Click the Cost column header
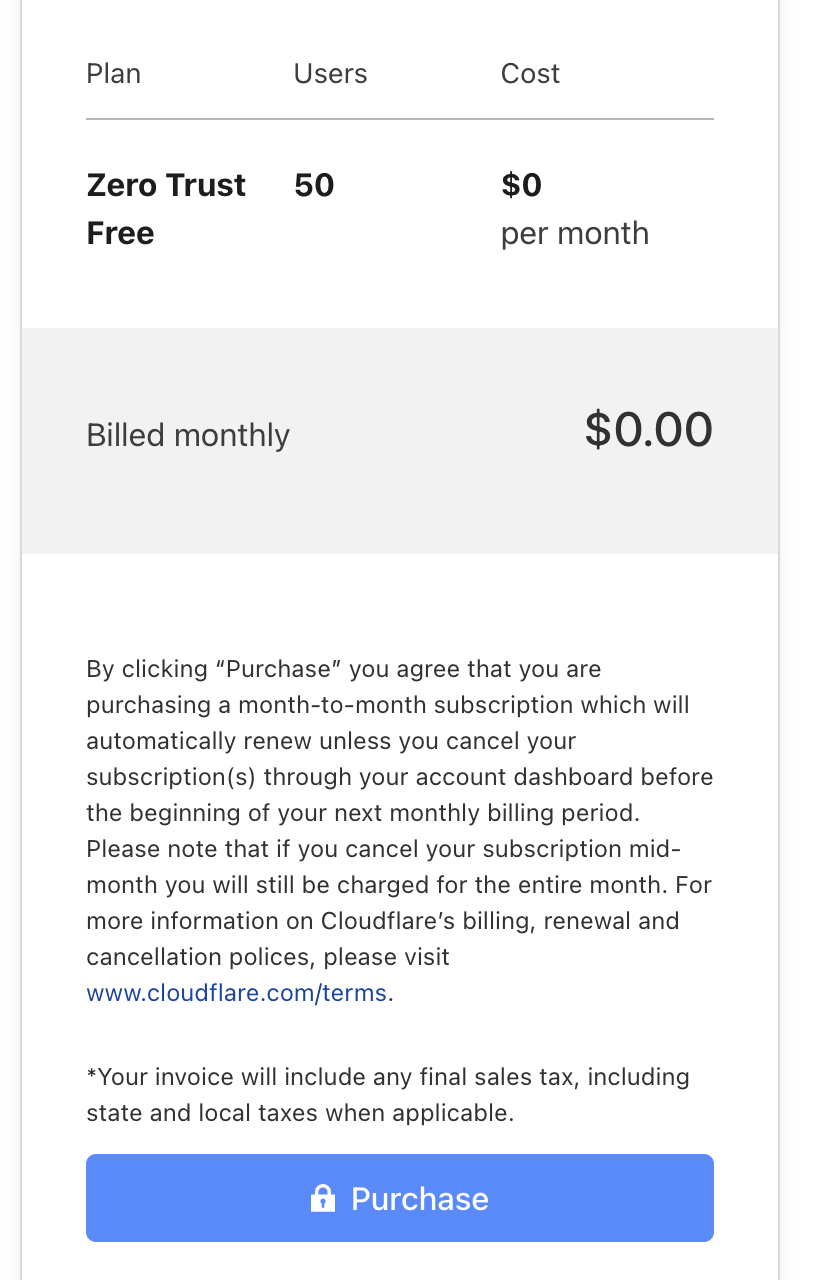Screen dimensions: 820x1280 530,74
